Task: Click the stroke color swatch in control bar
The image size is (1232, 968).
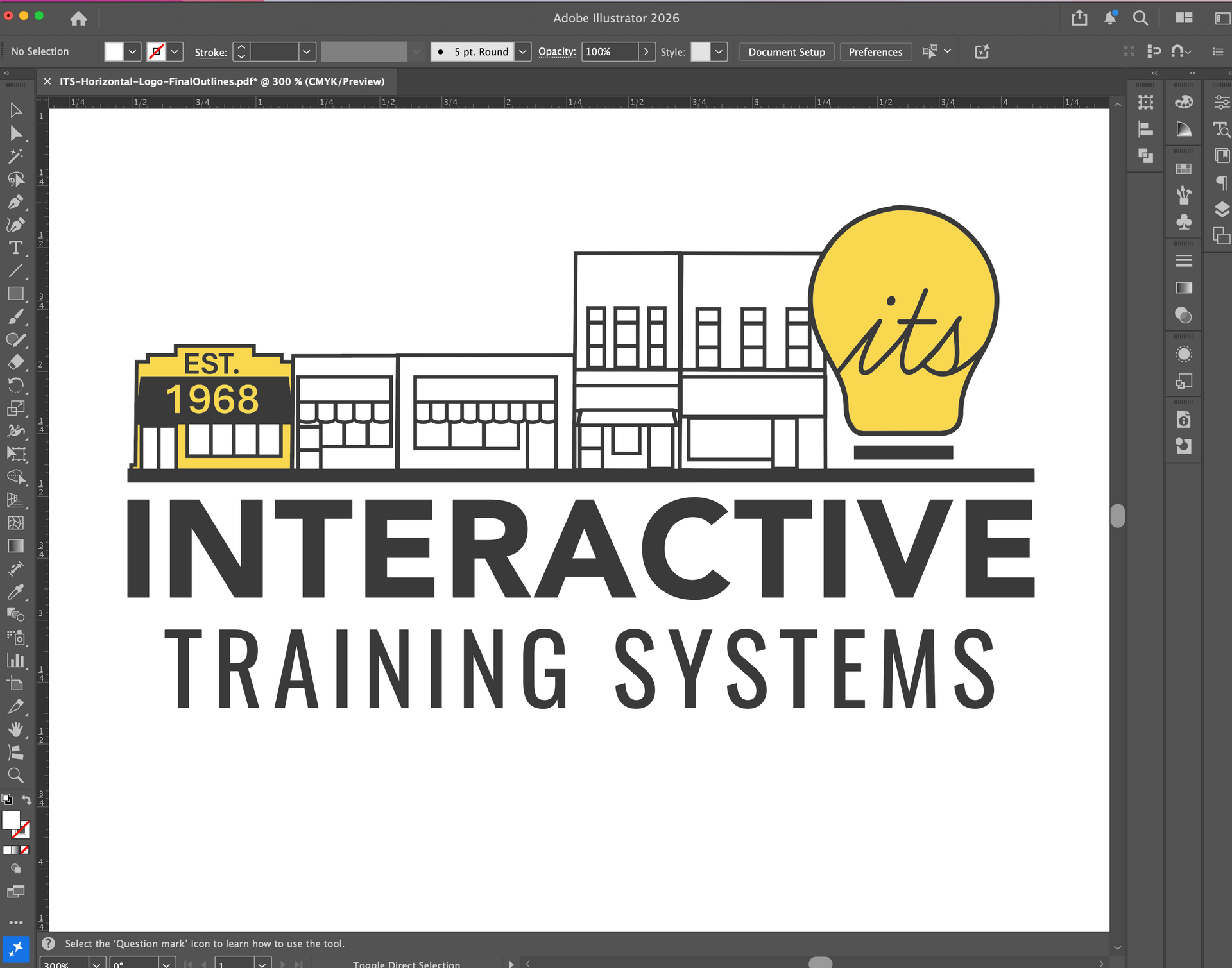Action: tap(156, 51)
